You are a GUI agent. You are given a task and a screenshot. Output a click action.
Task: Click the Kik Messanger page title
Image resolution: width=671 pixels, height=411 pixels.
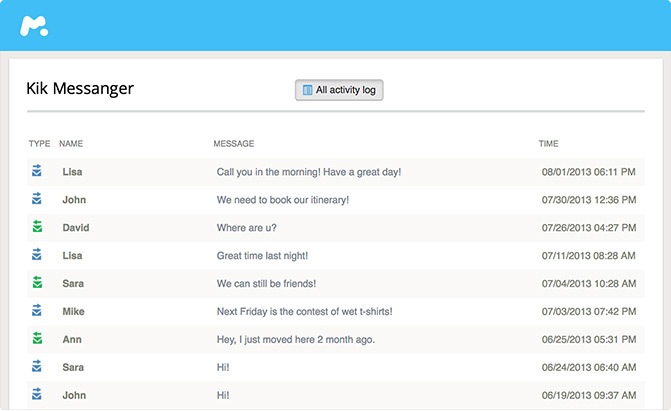pyautogui.click(x=80, y=89)
